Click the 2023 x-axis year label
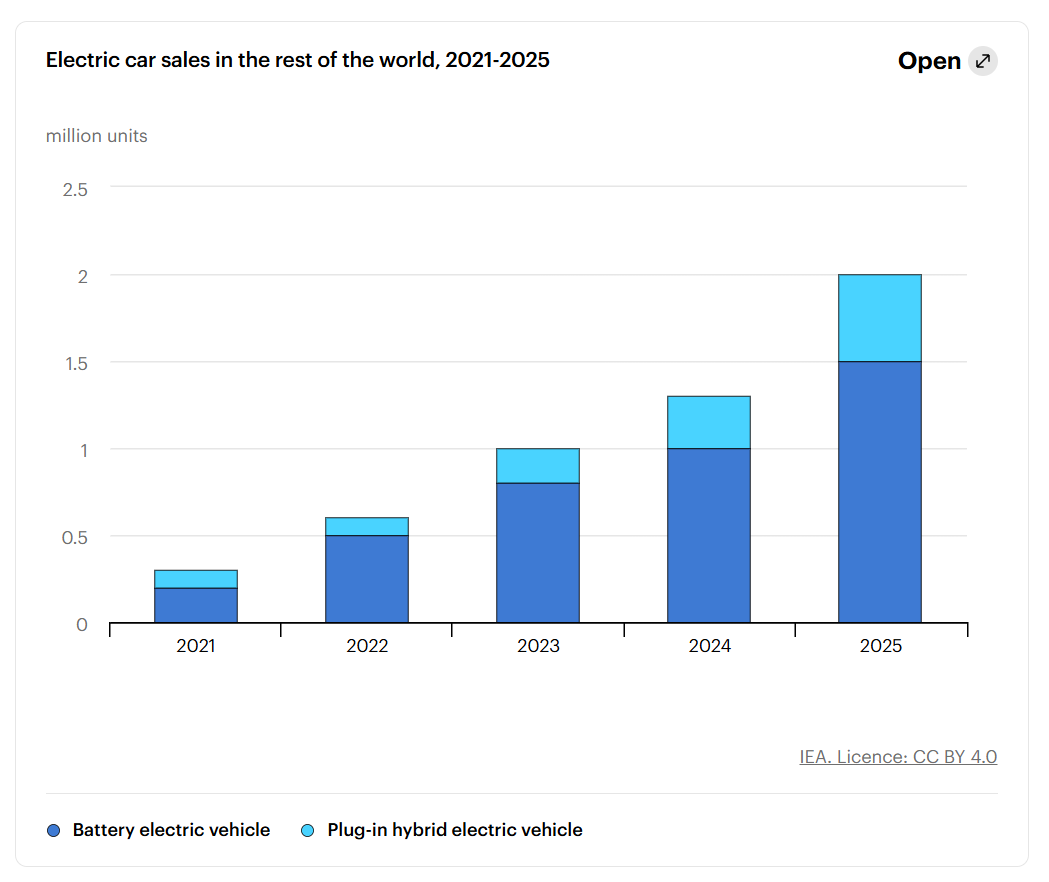Viewport: 1049px width, 882px height. (x=538, y=646)
